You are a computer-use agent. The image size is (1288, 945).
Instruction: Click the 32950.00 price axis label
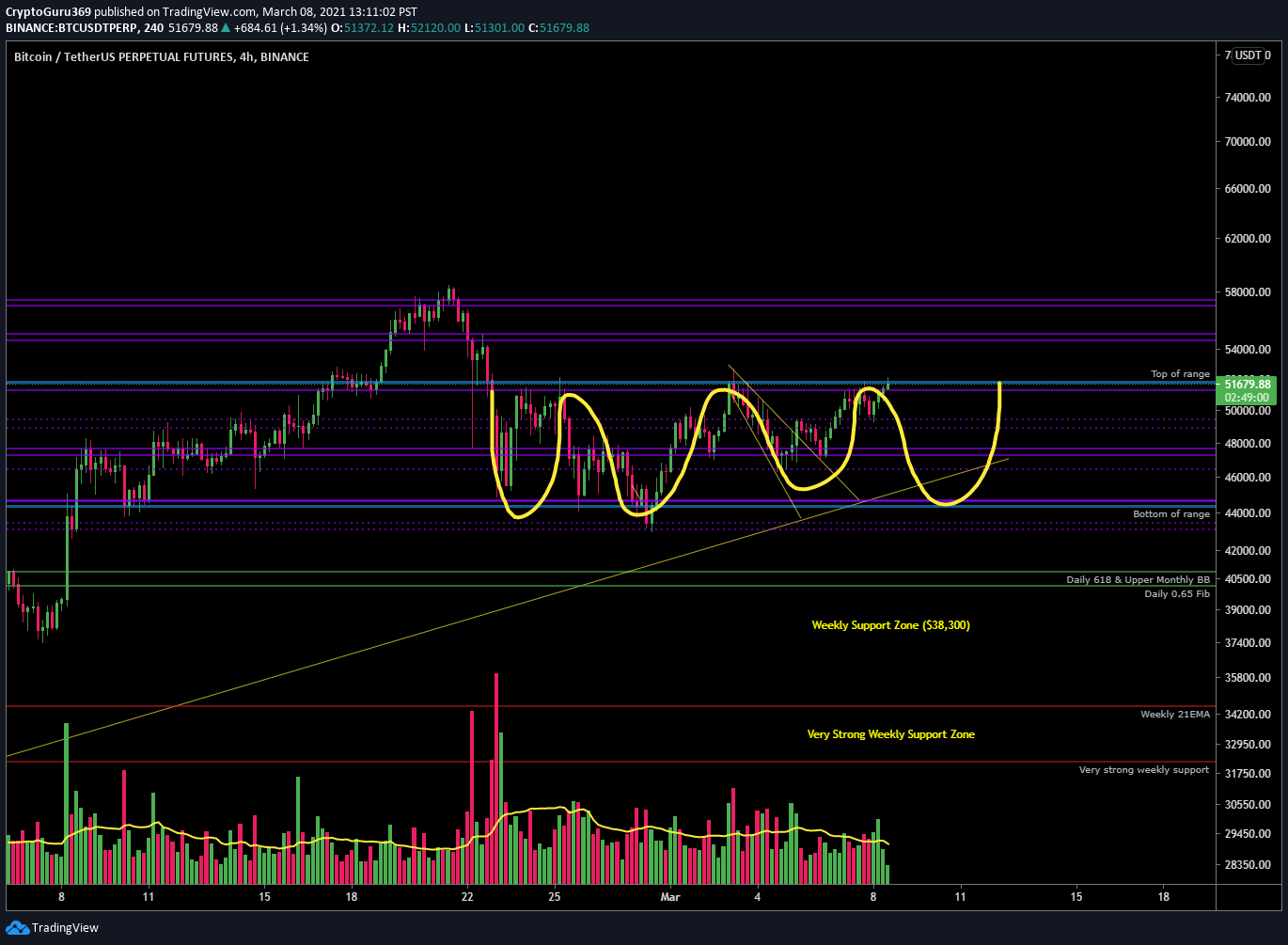click(1248, 745)
